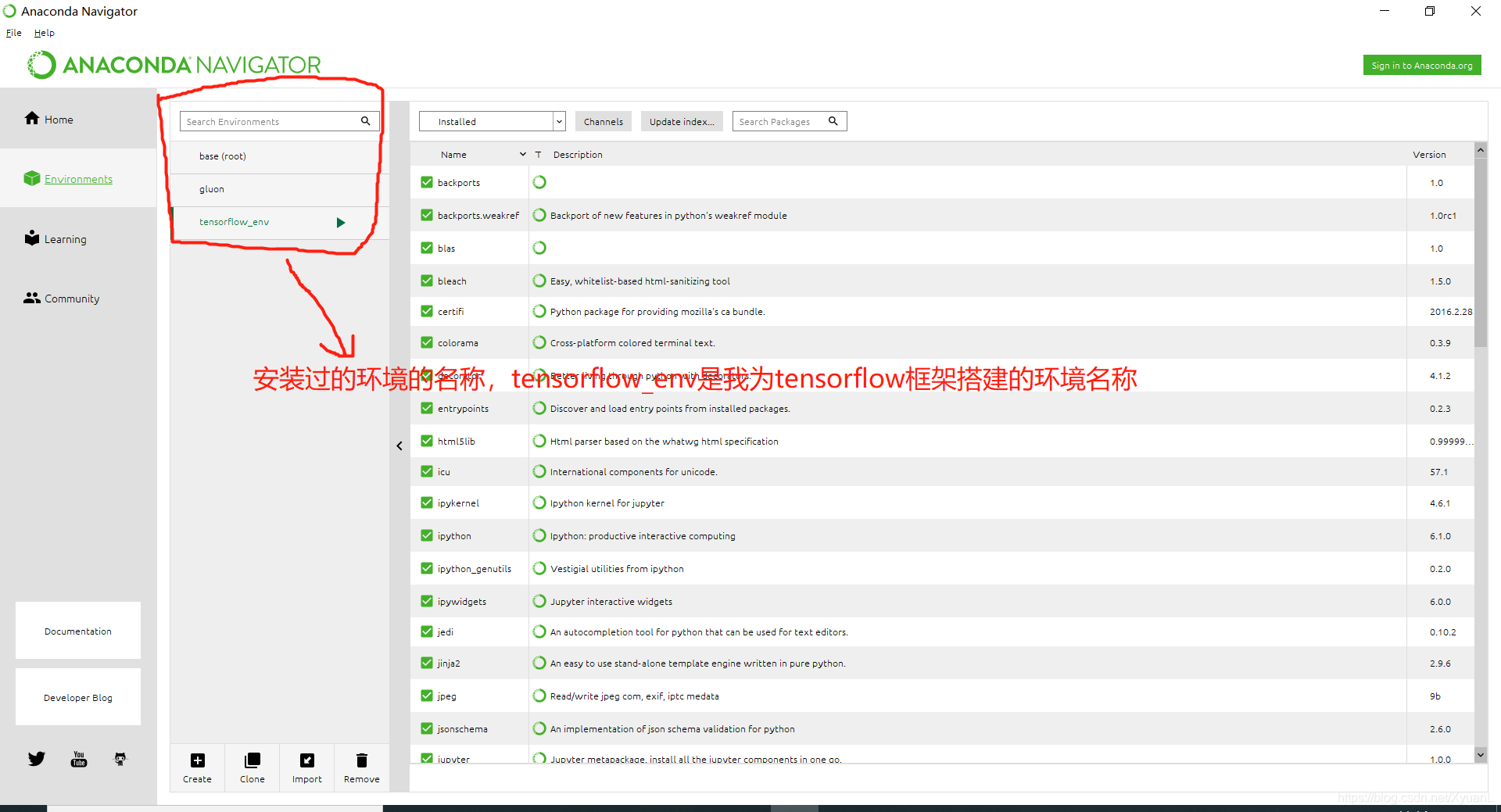Click the status circle icon for blas
1501x812 pixels.
click(x=539, y=248)
